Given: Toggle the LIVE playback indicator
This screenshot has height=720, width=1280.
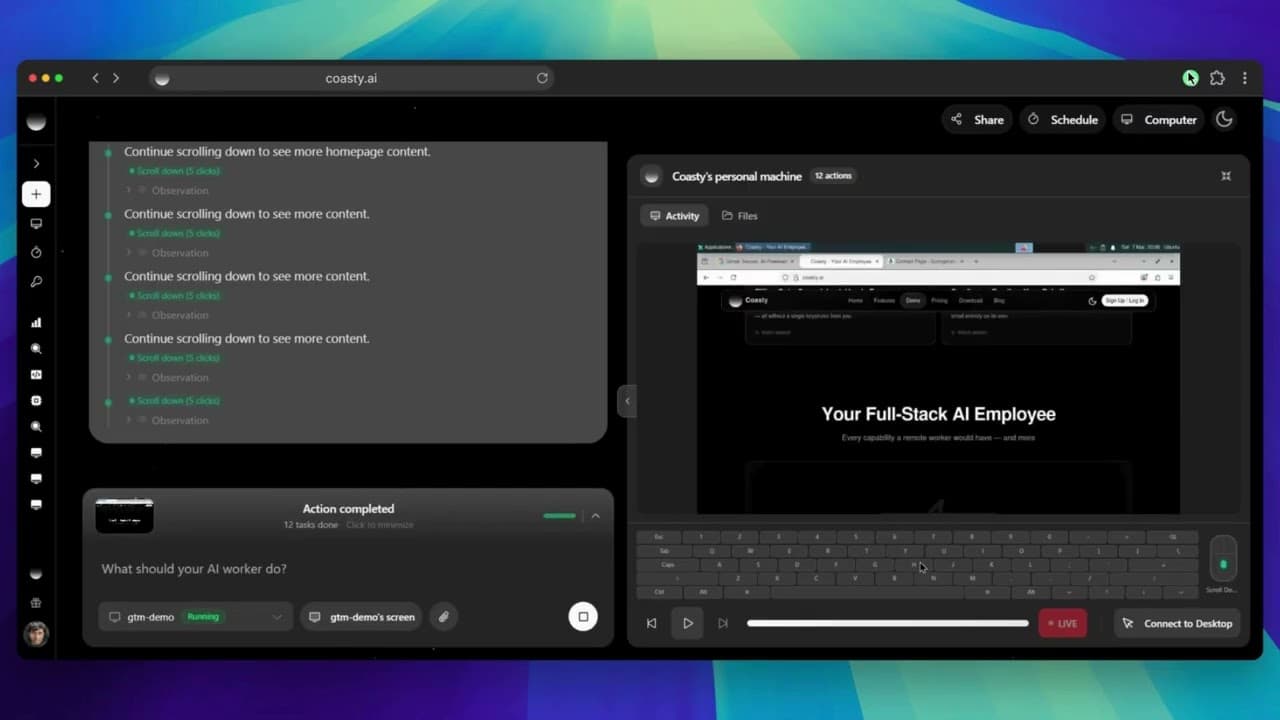Looking at the screenshot, I should [1061, 623].
